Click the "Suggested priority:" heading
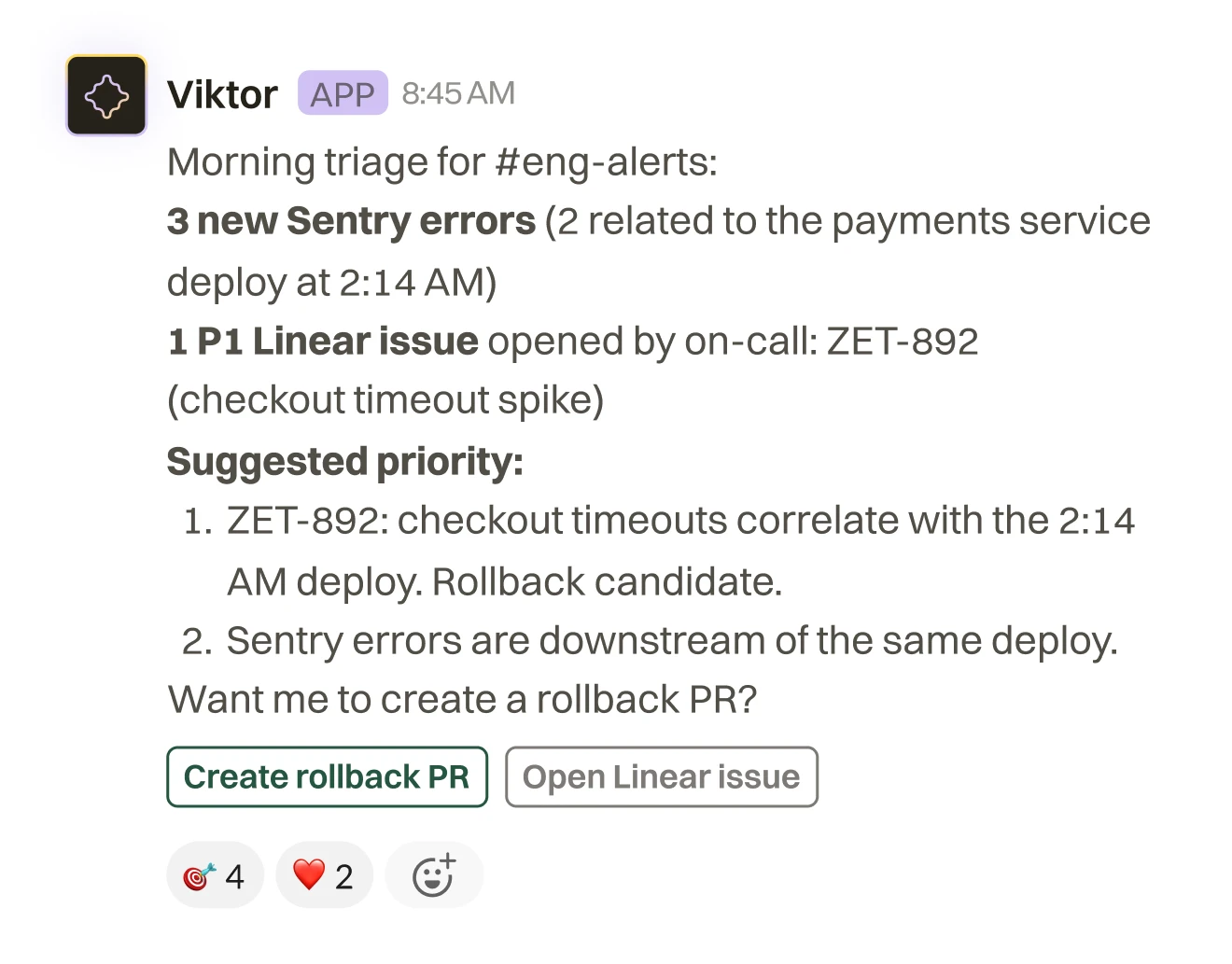The image size is (1232, 964). [x=344, y=462]
